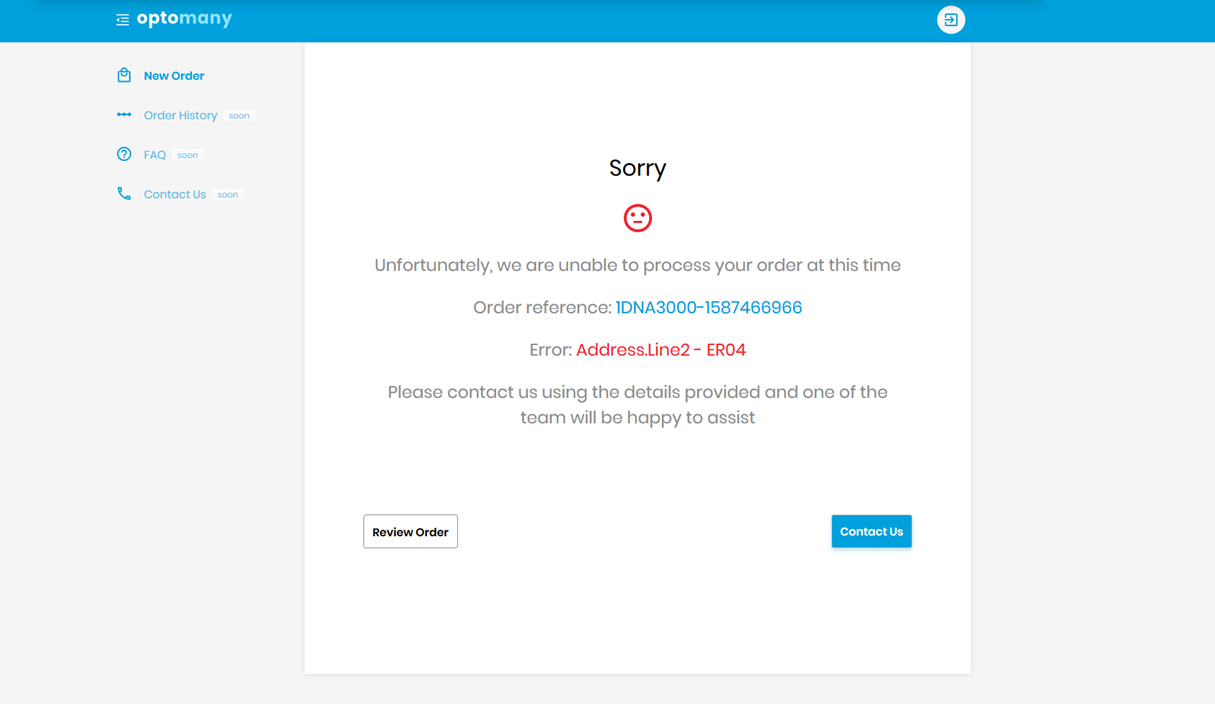Viewport: 1215px width, 704px height.
Task: Open Order History in the sidebar
Action: pyautogui.click(x=180, y=116)
